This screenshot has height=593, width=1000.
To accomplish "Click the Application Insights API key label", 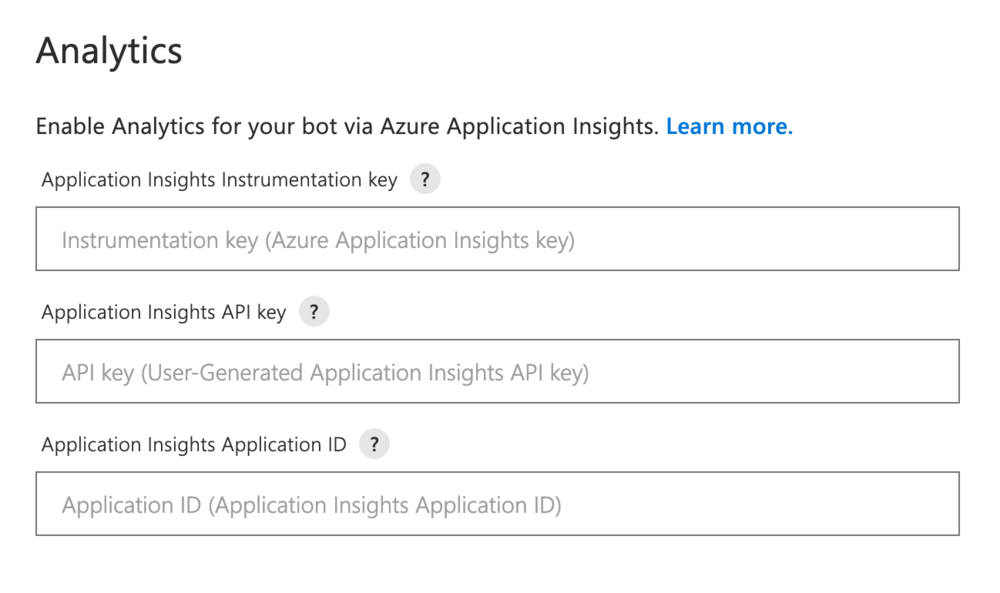I will (164, 312).
